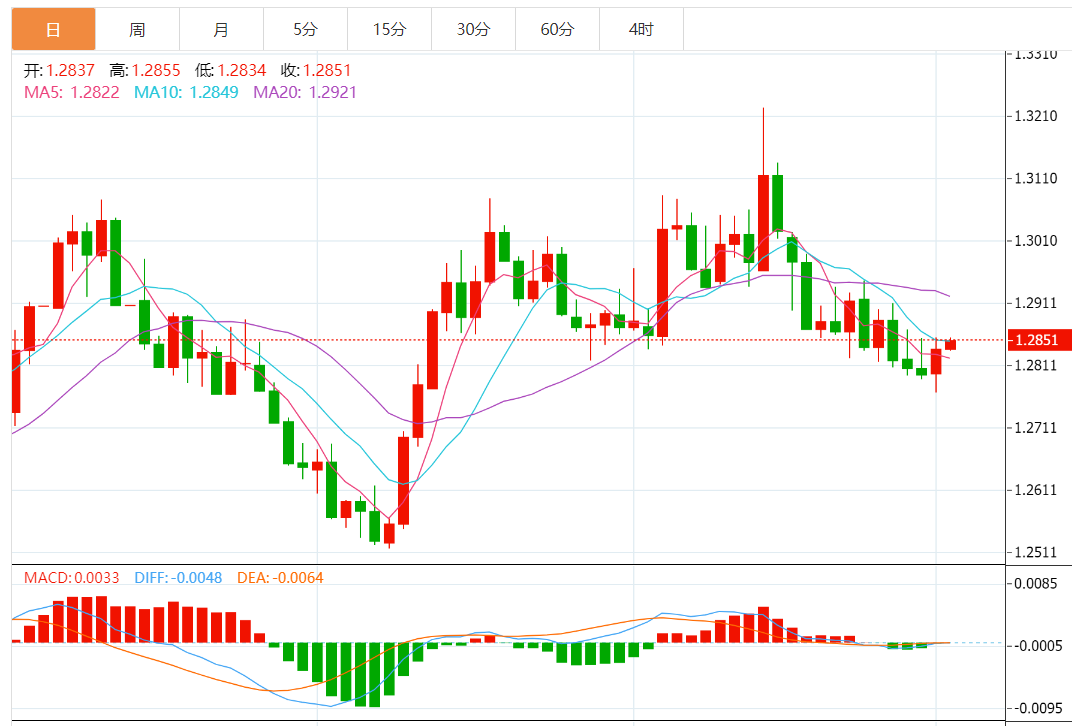Open the 5分 timeframe tab
The image size is (1072, 726).
tap(306, 29)
